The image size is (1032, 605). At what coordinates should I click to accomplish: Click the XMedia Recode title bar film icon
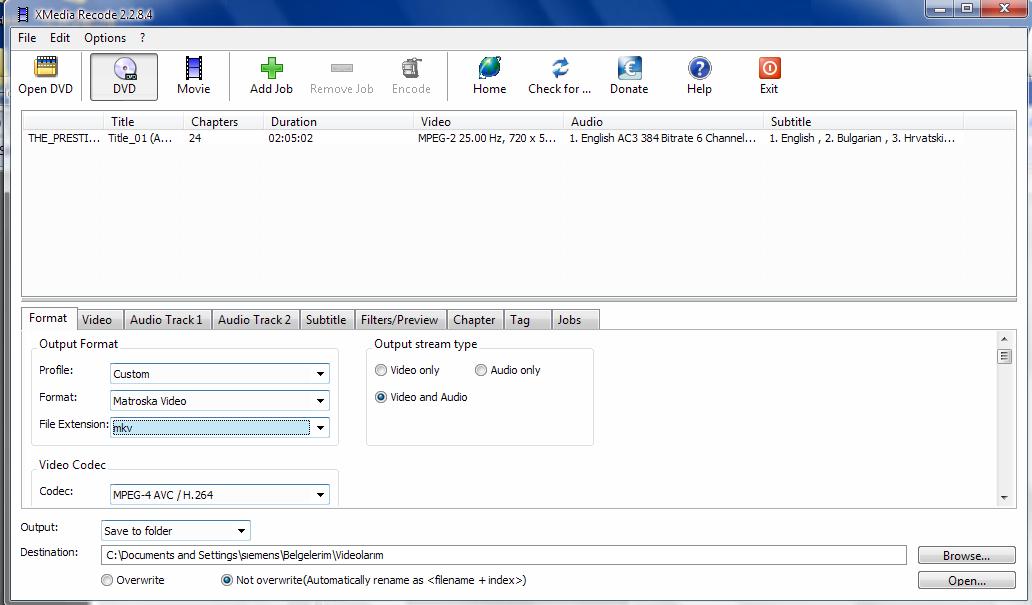click(x=23, y=14)
